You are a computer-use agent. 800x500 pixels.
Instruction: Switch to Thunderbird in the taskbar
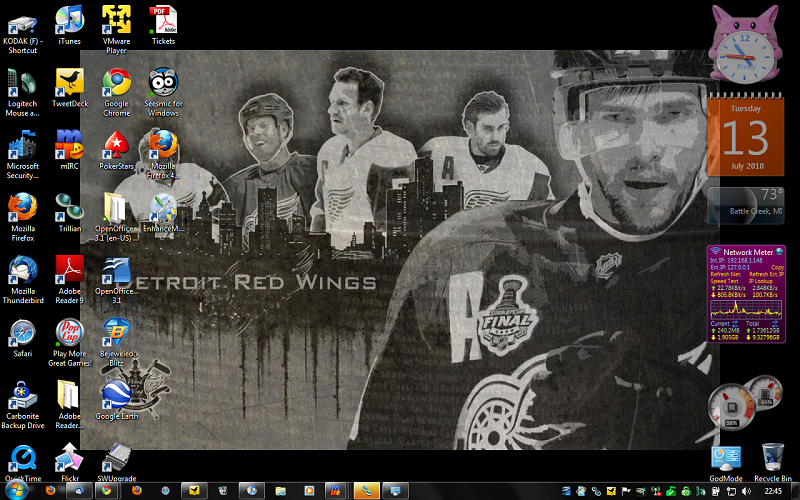[79, 491]
